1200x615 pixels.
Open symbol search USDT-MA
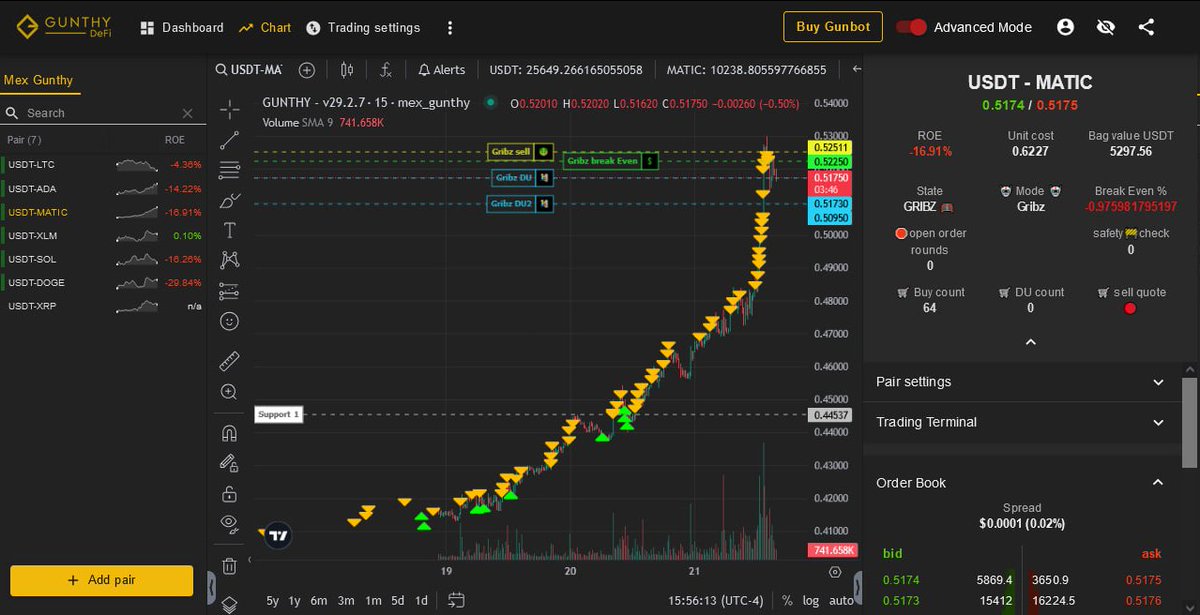[250, 69]
